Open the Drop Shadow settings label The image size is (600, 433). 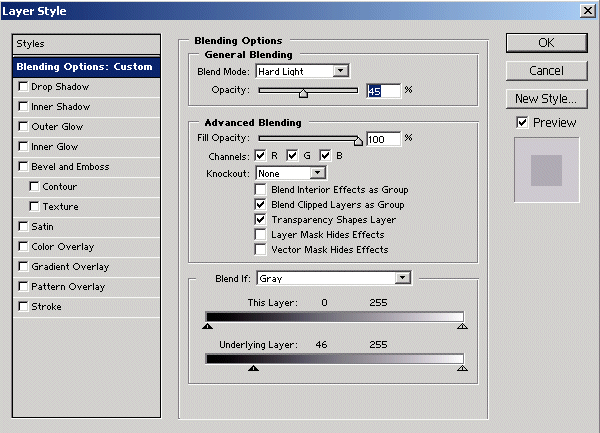[60, 87]
